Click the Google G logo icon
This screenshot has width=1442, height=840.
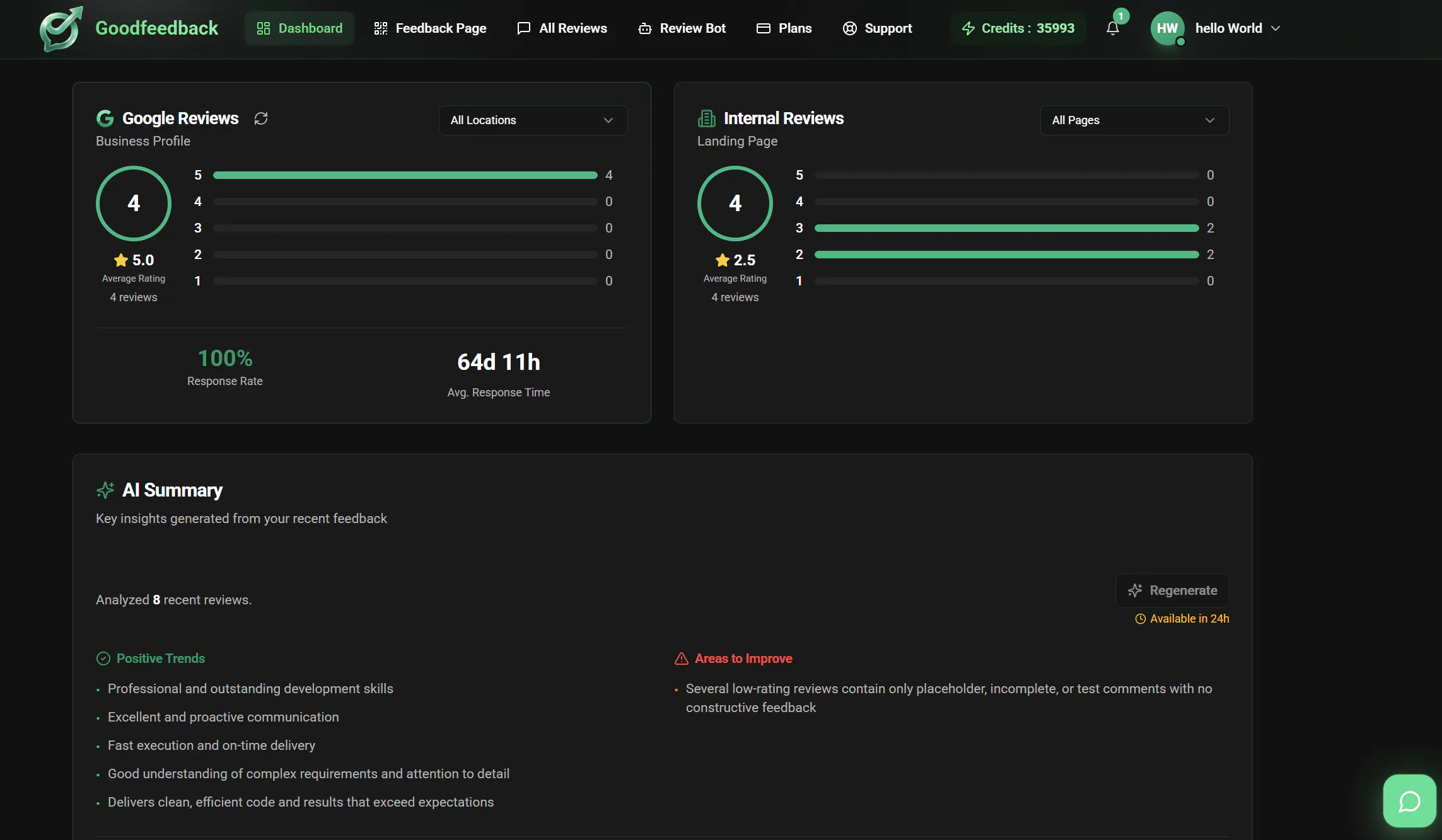tap(105, 118)
